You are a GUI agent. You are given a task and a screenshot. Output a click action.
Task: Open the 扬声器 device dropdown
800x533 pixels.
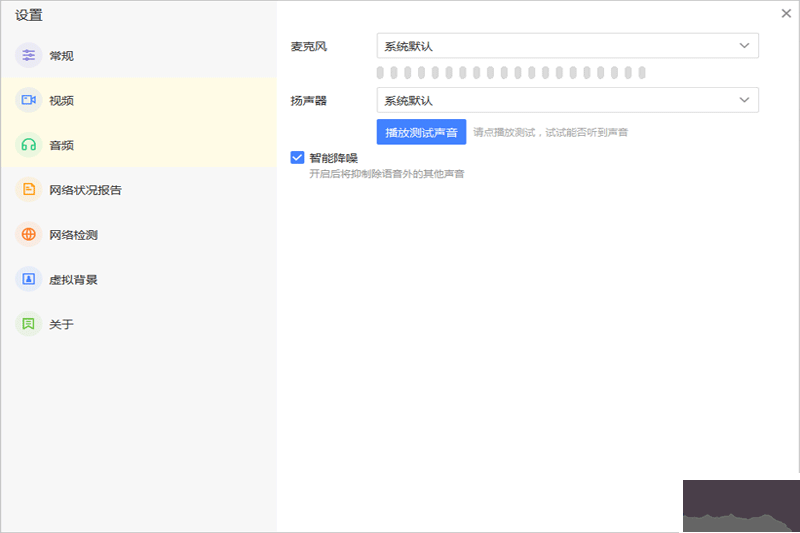[x=567, y=100]
